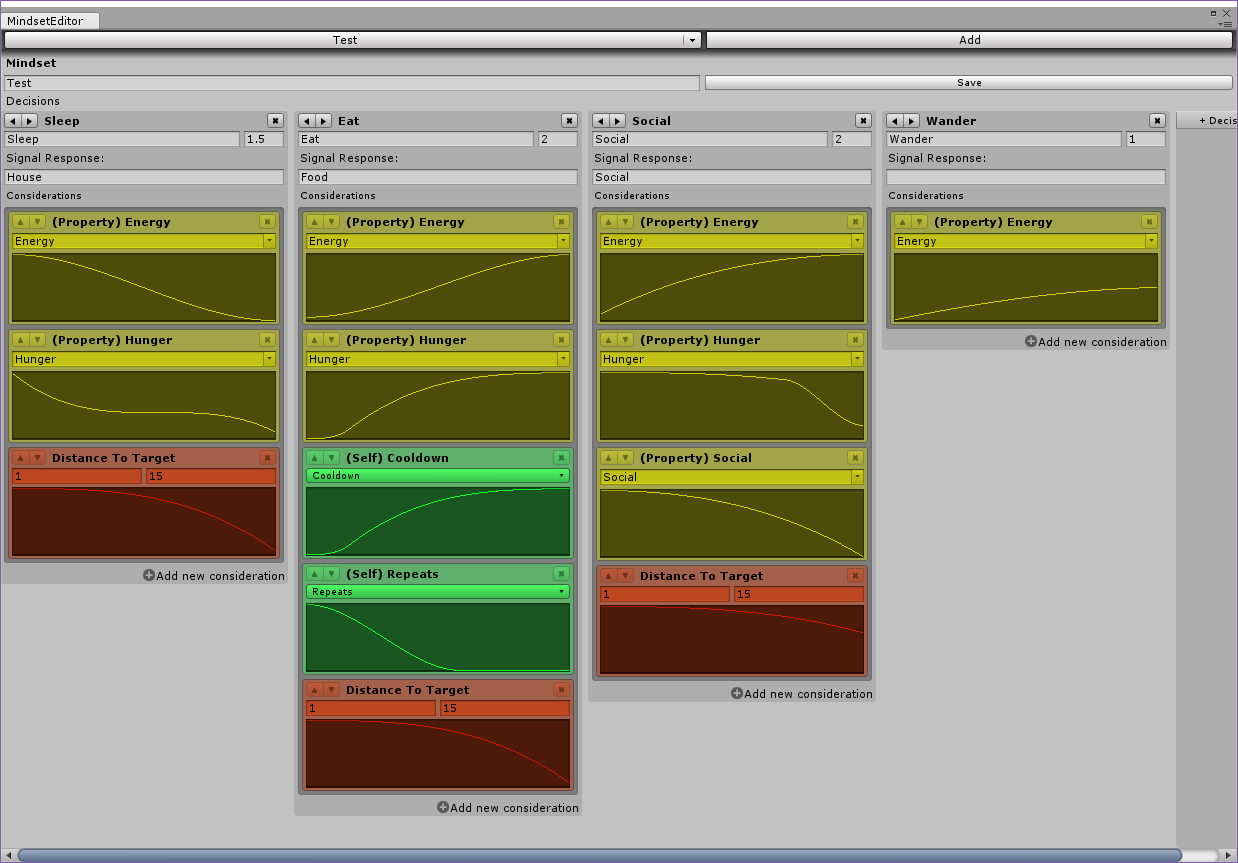
Task: Edit Social's Distance min value 1
Action: click(665, 594)
